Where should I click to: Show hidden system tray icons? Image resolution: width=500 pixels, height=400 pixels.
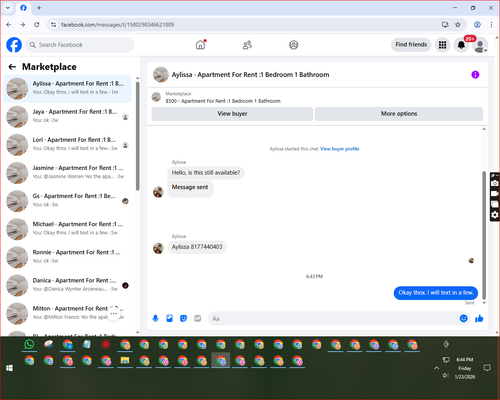(436, 368)
